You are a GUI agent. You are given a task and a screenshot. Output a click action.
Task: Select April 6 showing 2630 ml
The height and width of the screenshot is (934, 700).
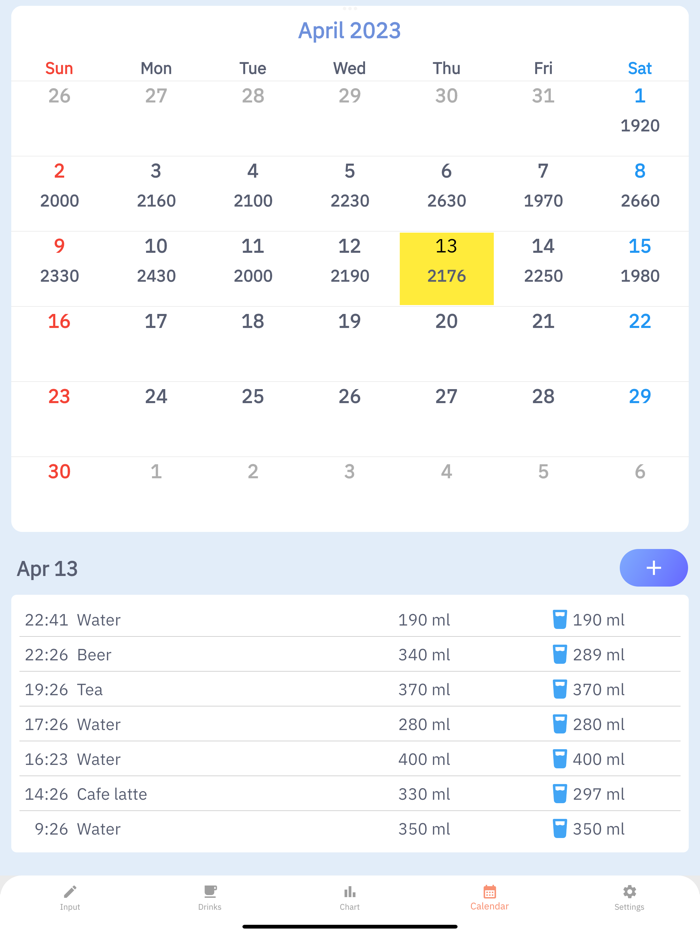pyautogui.click(x=446, y=186)
